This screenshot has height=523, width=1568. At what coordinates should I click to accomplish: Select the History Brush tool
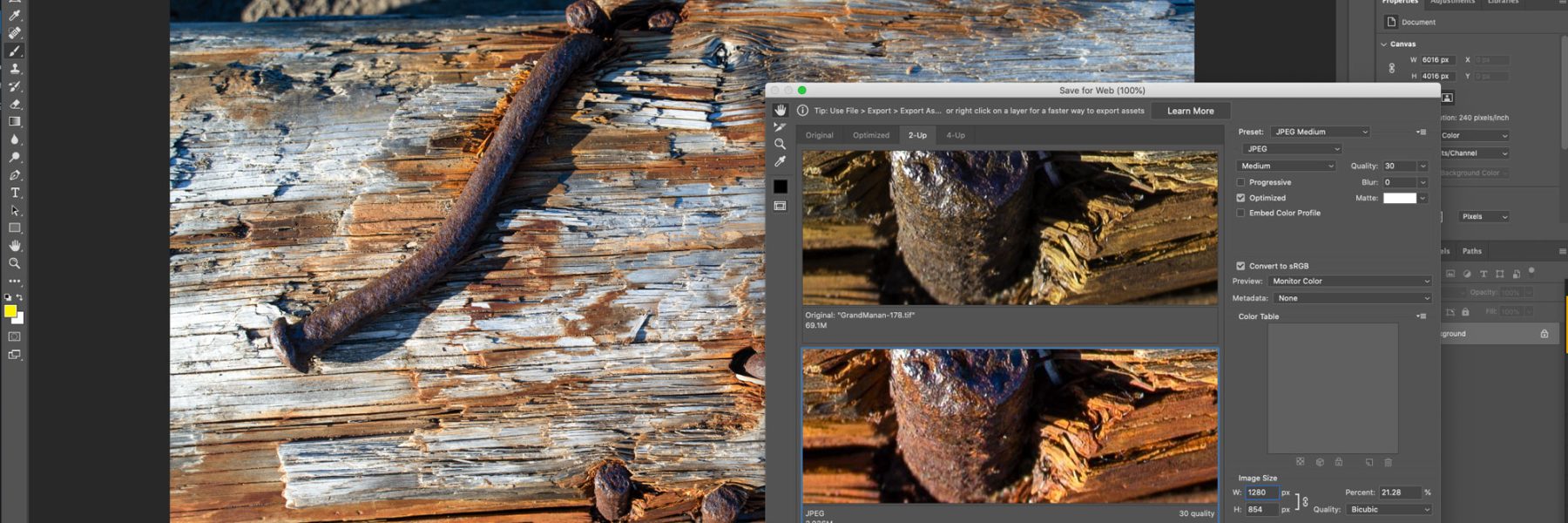(x=15, y=86)
